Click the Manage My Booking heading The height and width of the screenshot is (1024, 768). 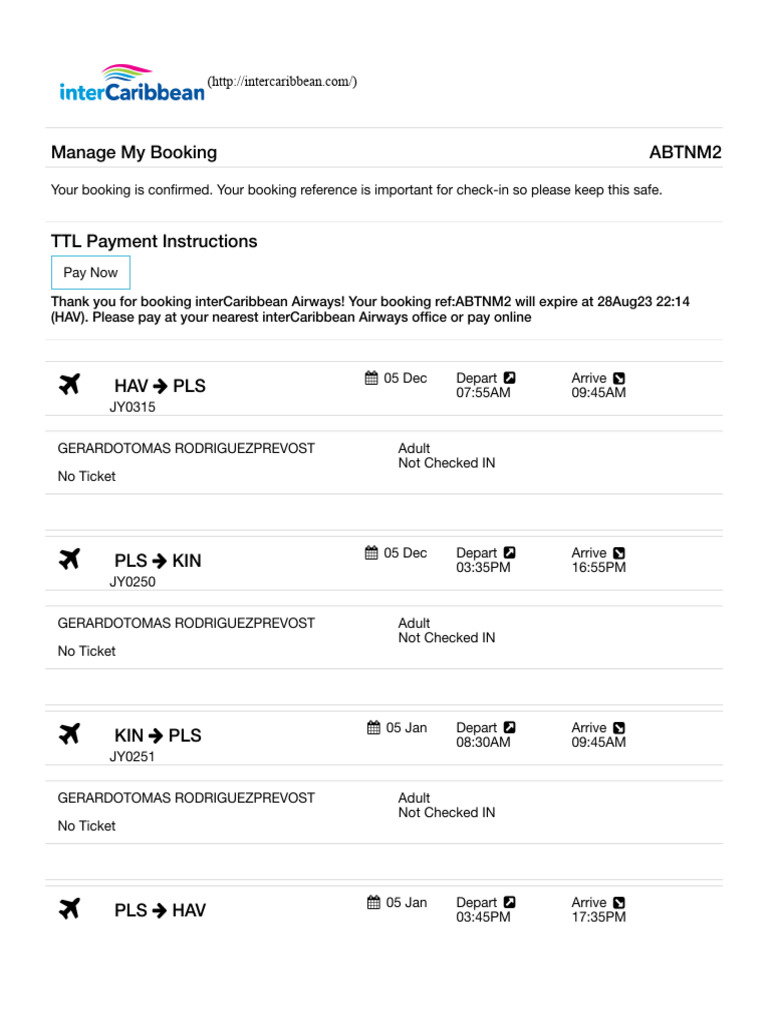click(134, 153)
